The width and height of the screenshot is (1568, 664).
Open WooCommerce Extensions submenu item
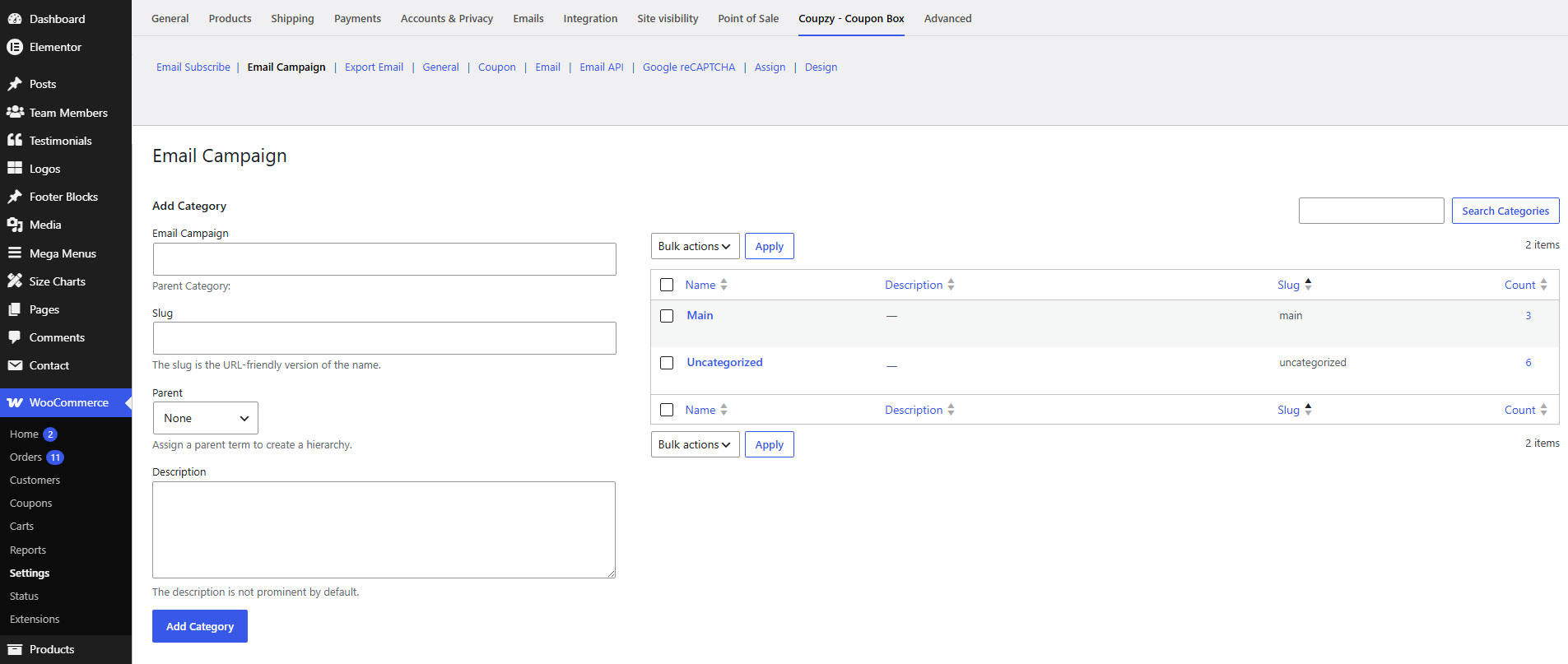(35, 619)
